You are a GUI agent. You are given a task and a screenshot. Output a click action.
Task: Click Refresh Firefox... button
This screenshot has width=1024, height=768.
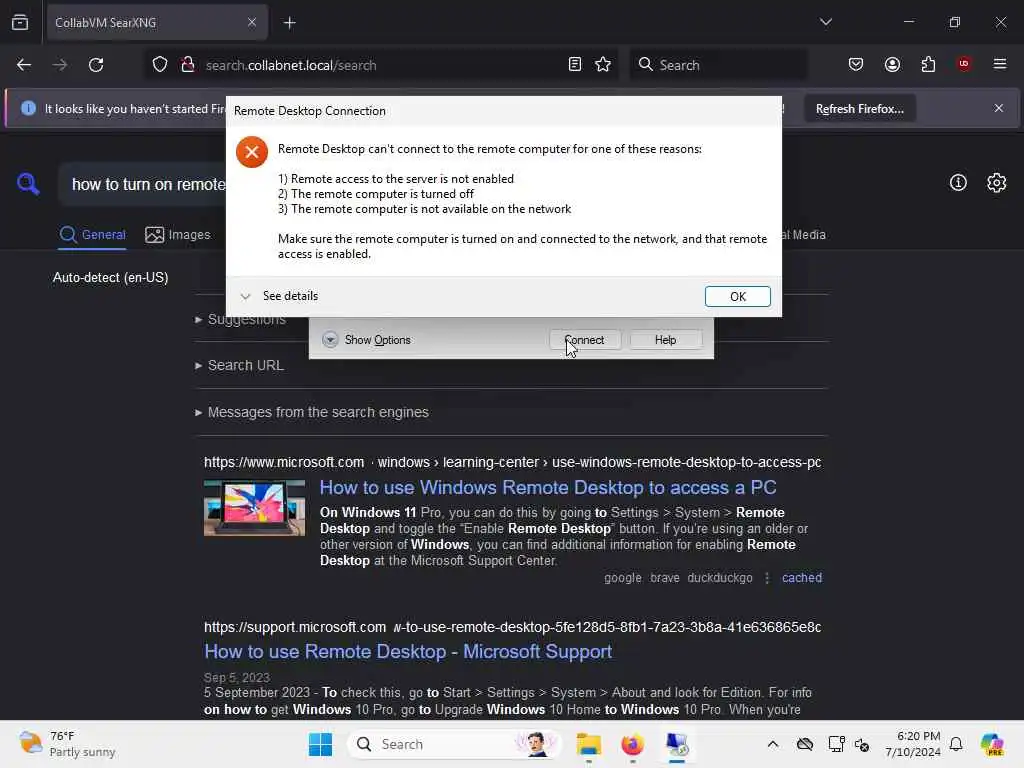(859, 109)
